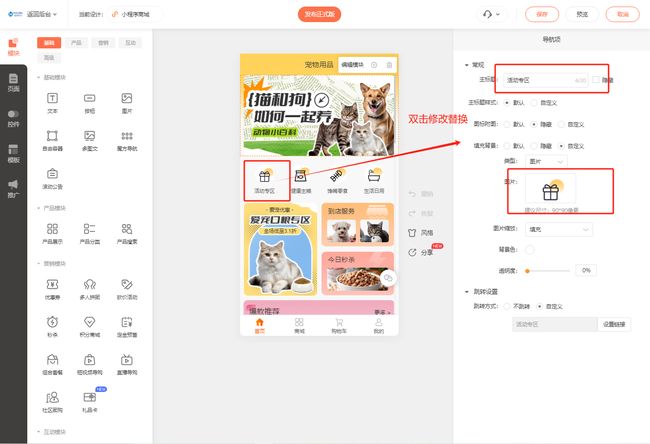Select 默认 for 图标附图
The height and width of the screenshot is (444, 650).
click(507, 124)
